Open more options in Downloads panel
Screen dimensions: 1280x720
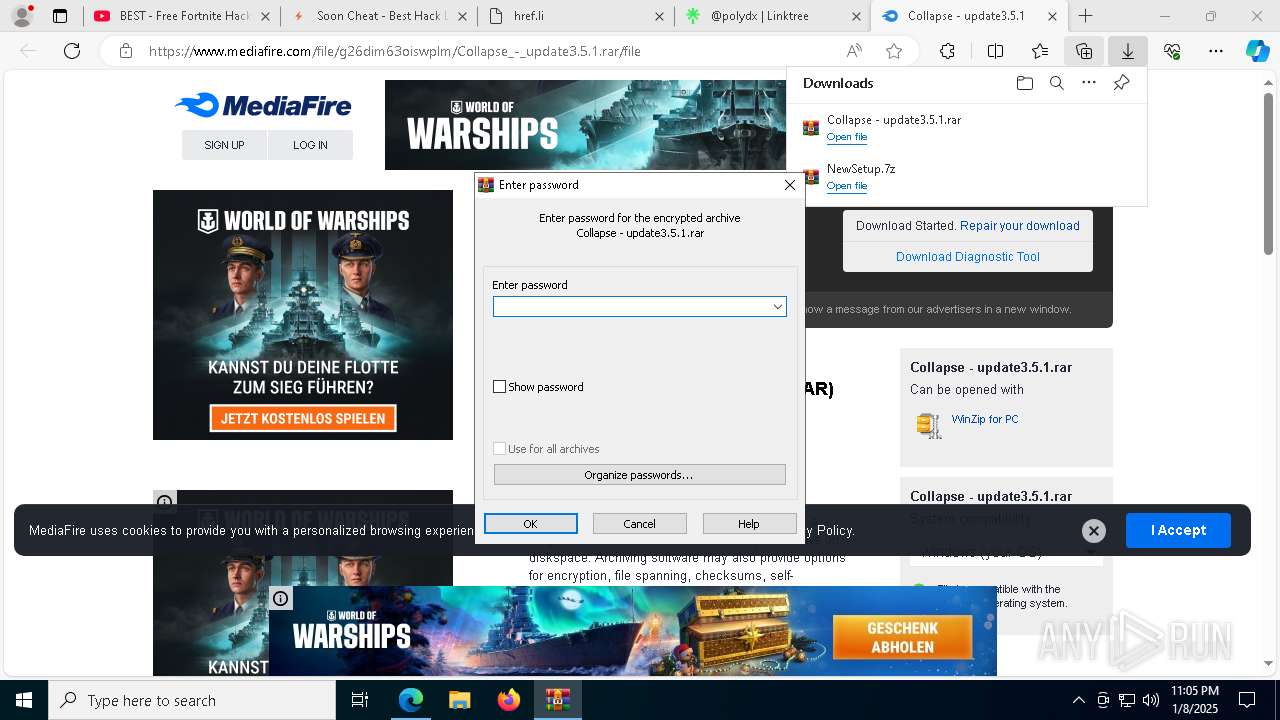(1089, 83)
